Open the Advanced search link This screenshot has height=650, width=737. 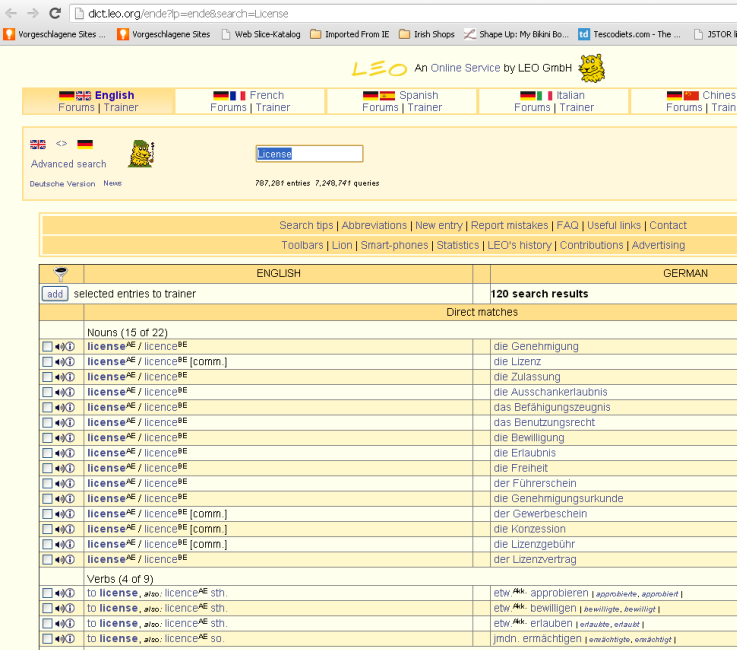(69, 164)
